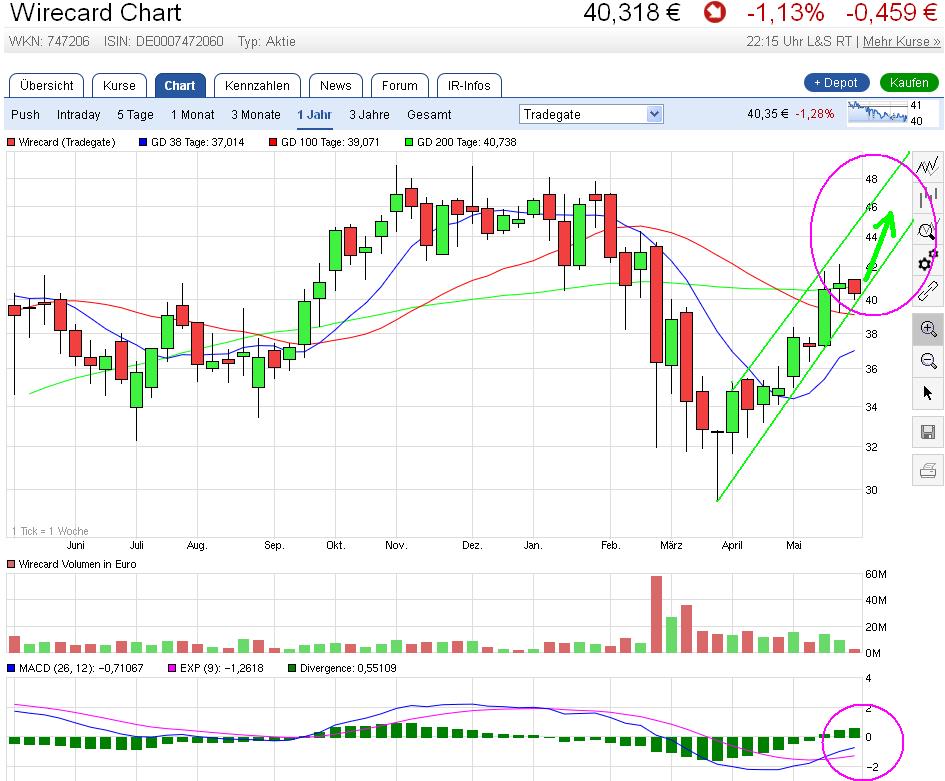Click the 40,318 € price value
This screenshot has width=945, height=781.
pyautogui.click(x=632, y=13)
